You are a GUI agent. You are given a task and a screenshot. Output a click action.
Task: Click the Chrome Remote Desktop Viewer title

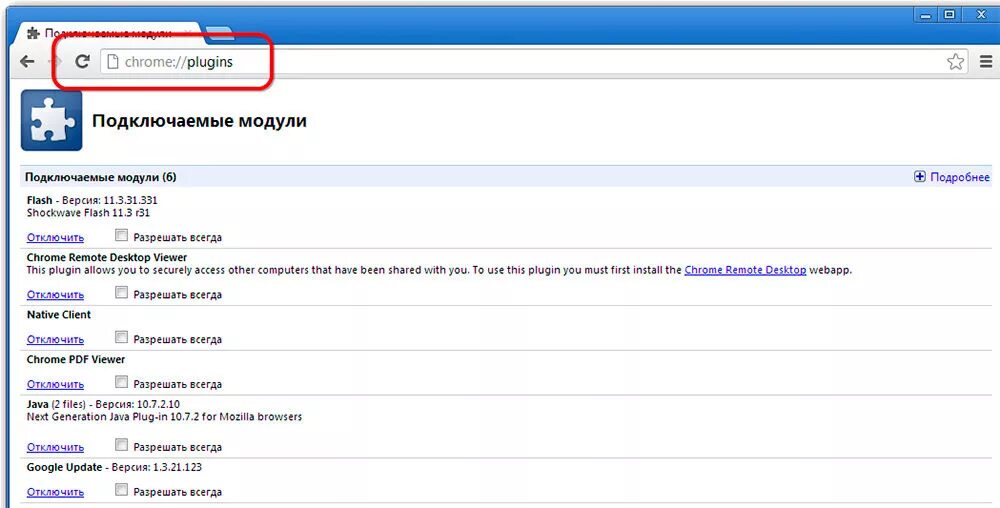tap(107, 258)
